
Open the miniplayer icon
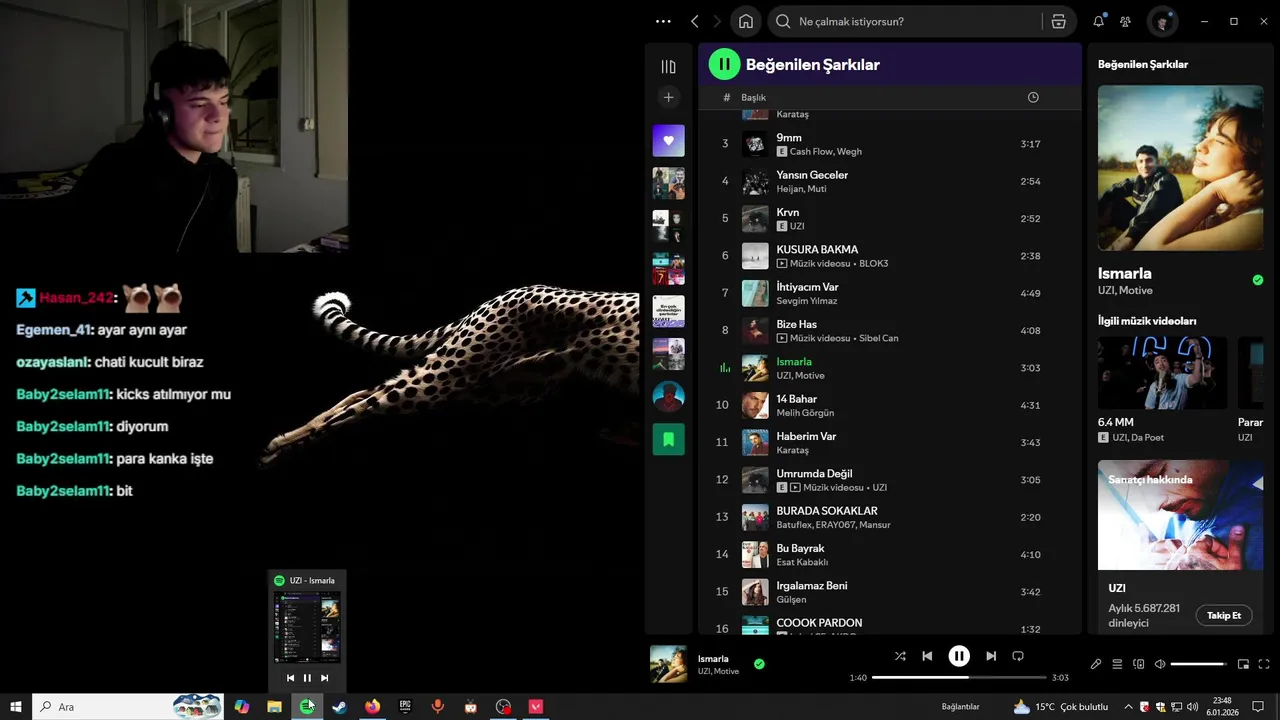1243,664
